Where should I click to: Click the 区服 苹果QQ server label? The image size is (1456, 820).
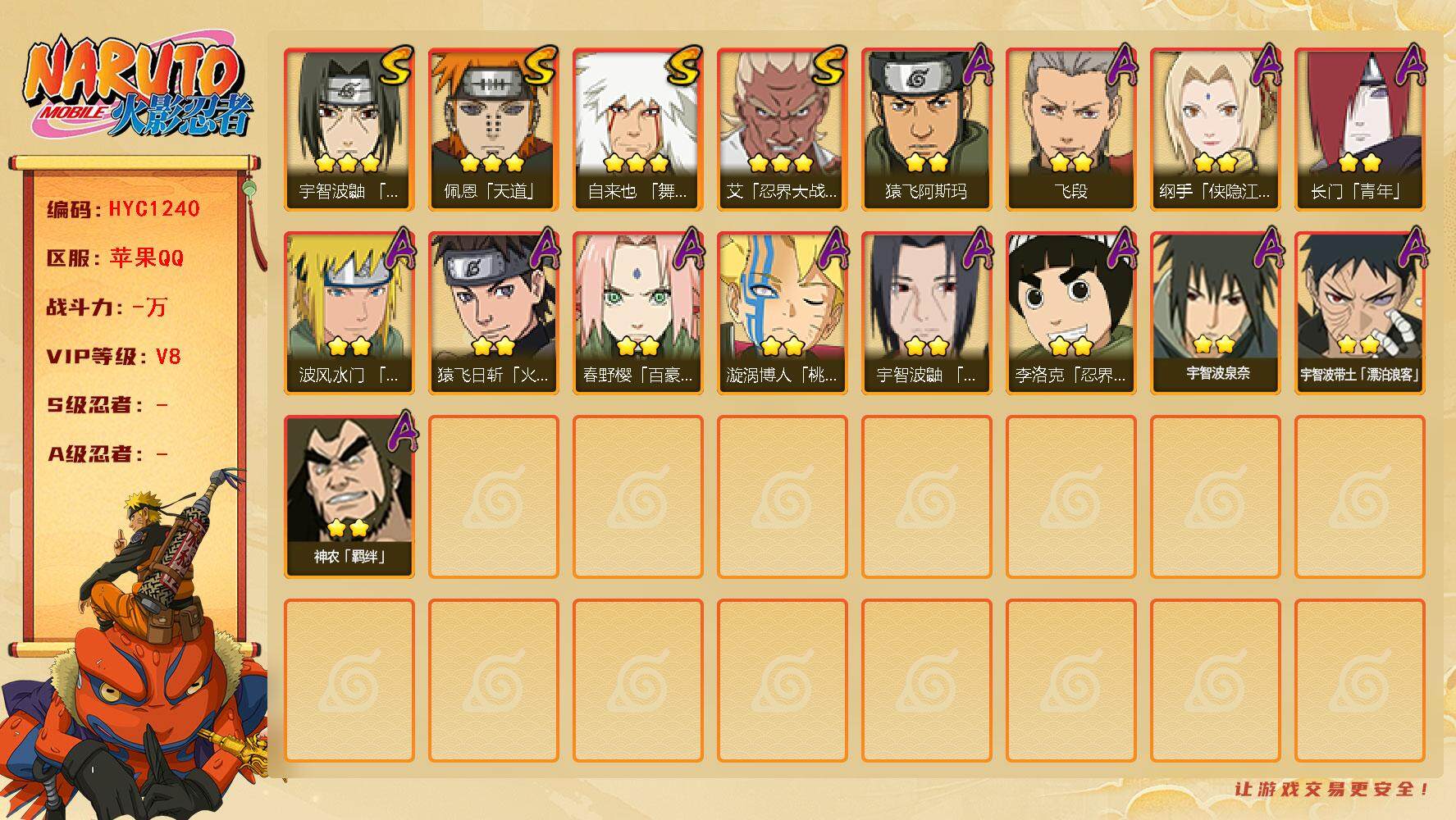point(116,258)
